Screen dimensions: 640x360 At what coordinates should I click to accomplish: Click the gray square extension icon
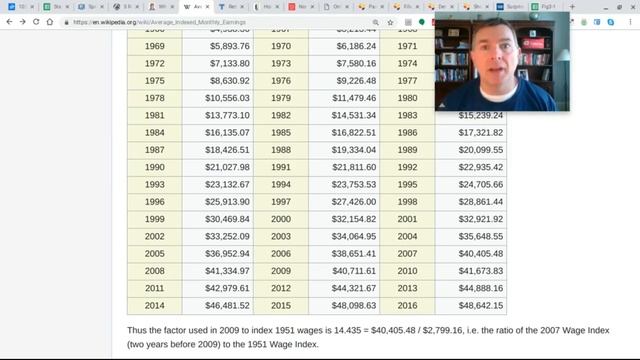[408, 22]
